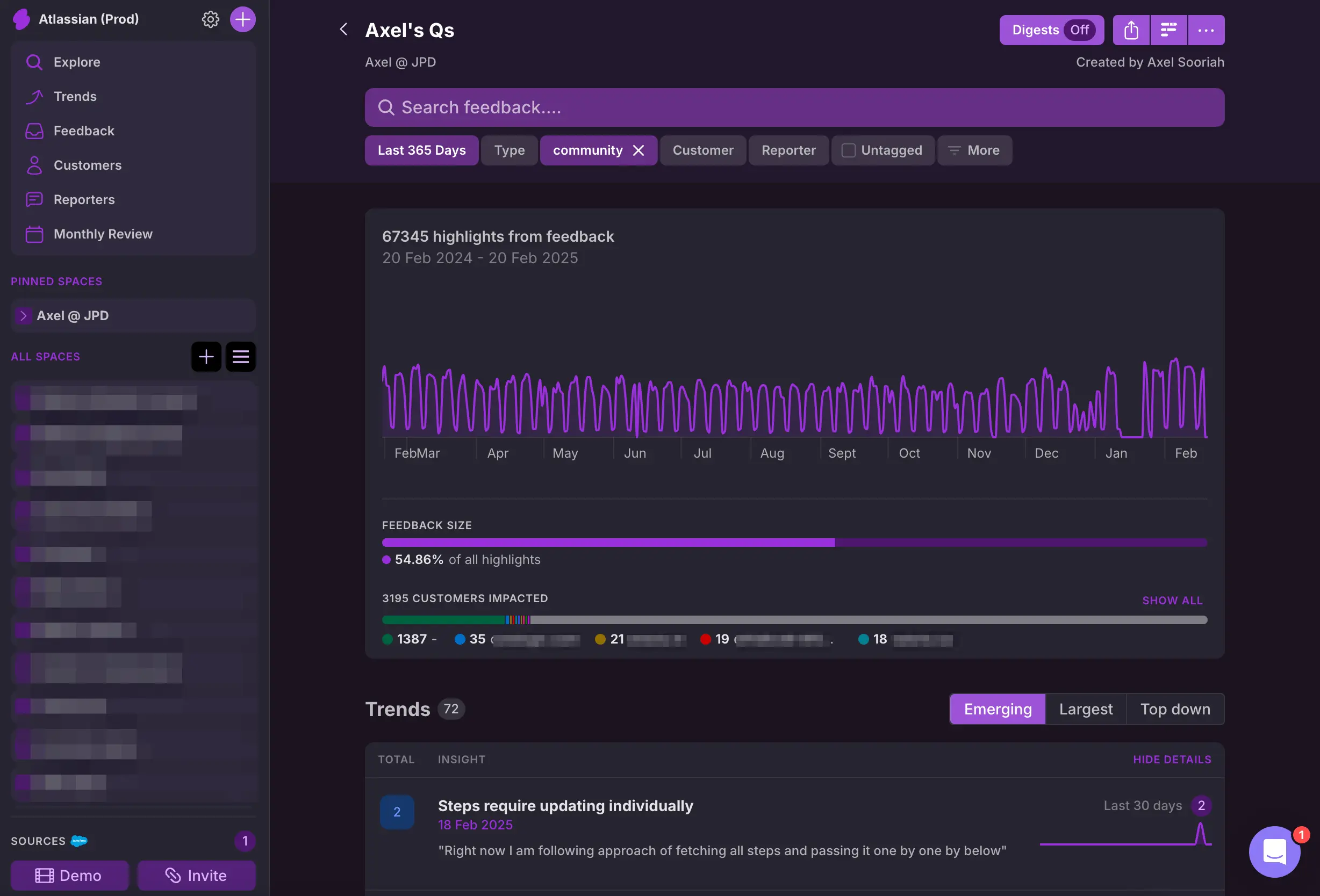Click SHOW ALL customers link
The image size is (1320, 896).
pos(1172,600)
